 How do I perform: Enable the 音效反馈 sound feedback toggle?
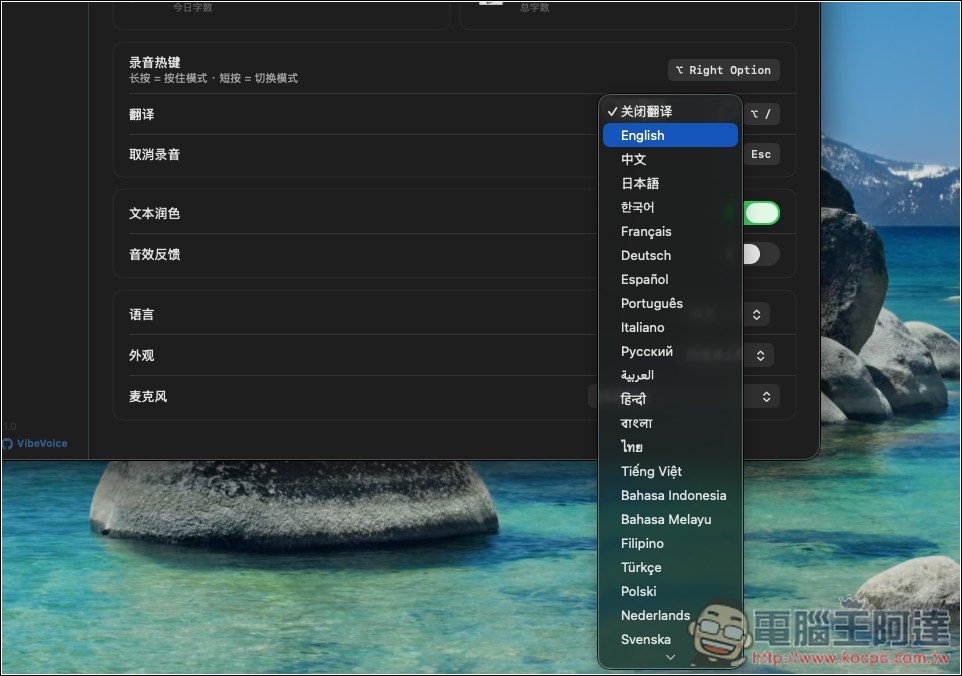point(761,254)
